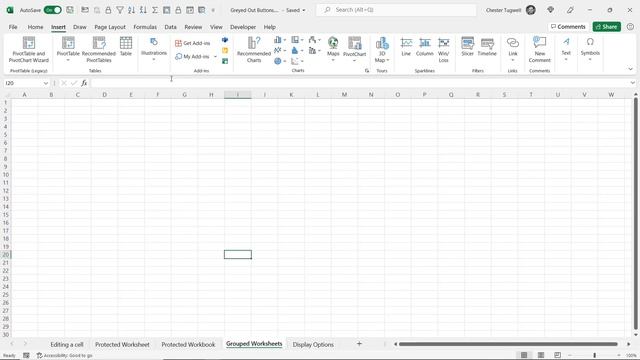The height and width of the screenshot is (360, 640).
Task: Expand My Add-ins dropdown arrow
Action: (215, 56)
